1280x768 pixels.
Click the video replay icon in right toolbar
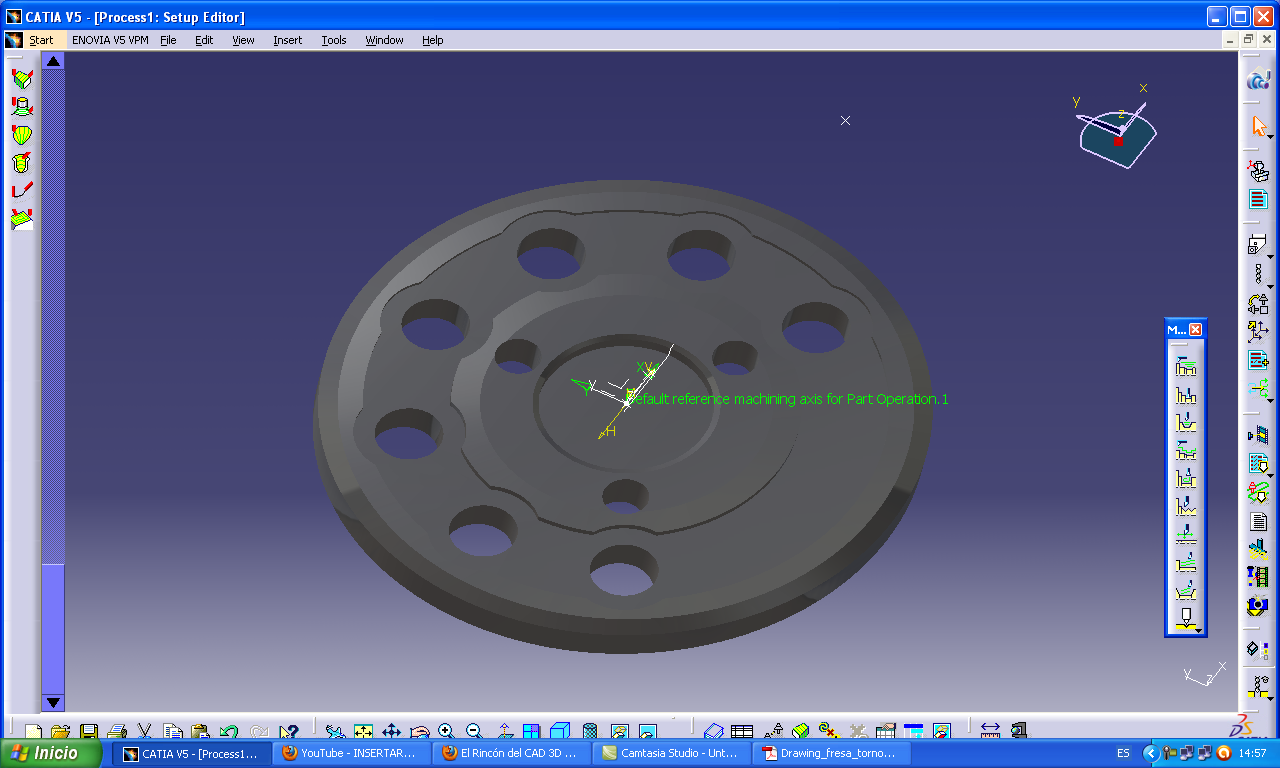coord(1258,577)
